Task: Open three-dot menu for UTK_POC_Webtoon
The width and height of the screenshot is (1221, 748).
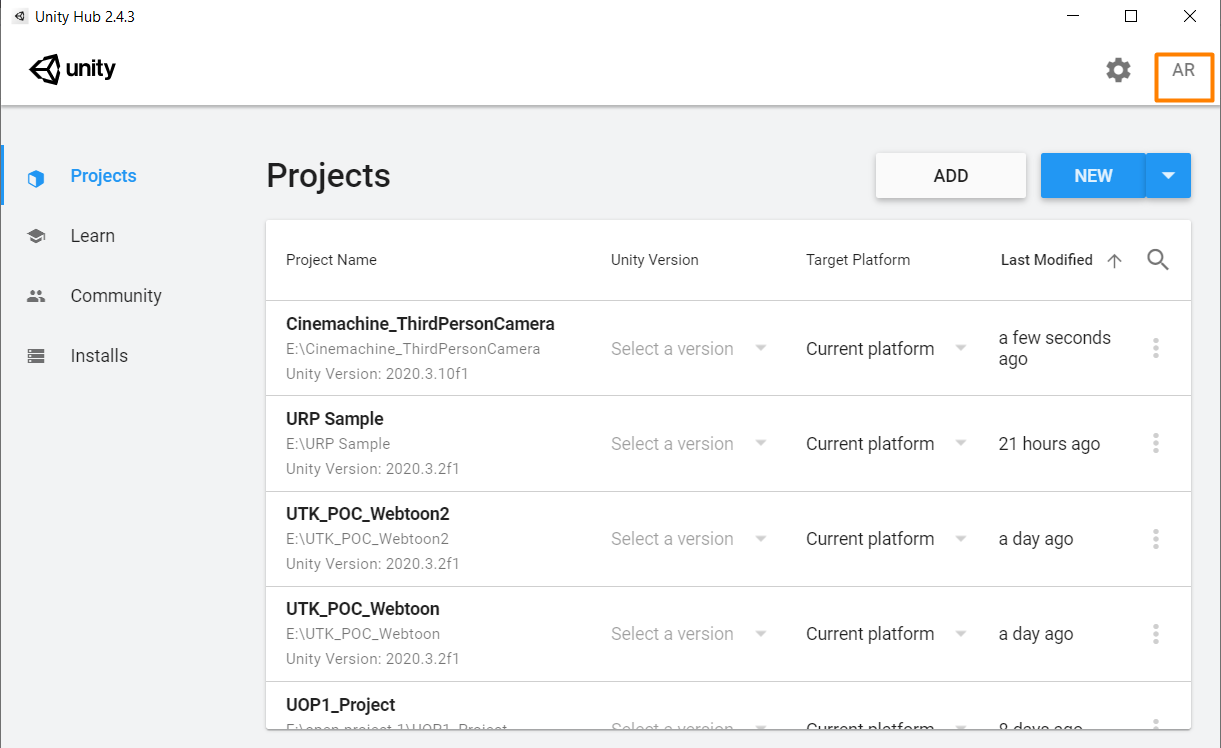Action: [x=1156, y=634]
